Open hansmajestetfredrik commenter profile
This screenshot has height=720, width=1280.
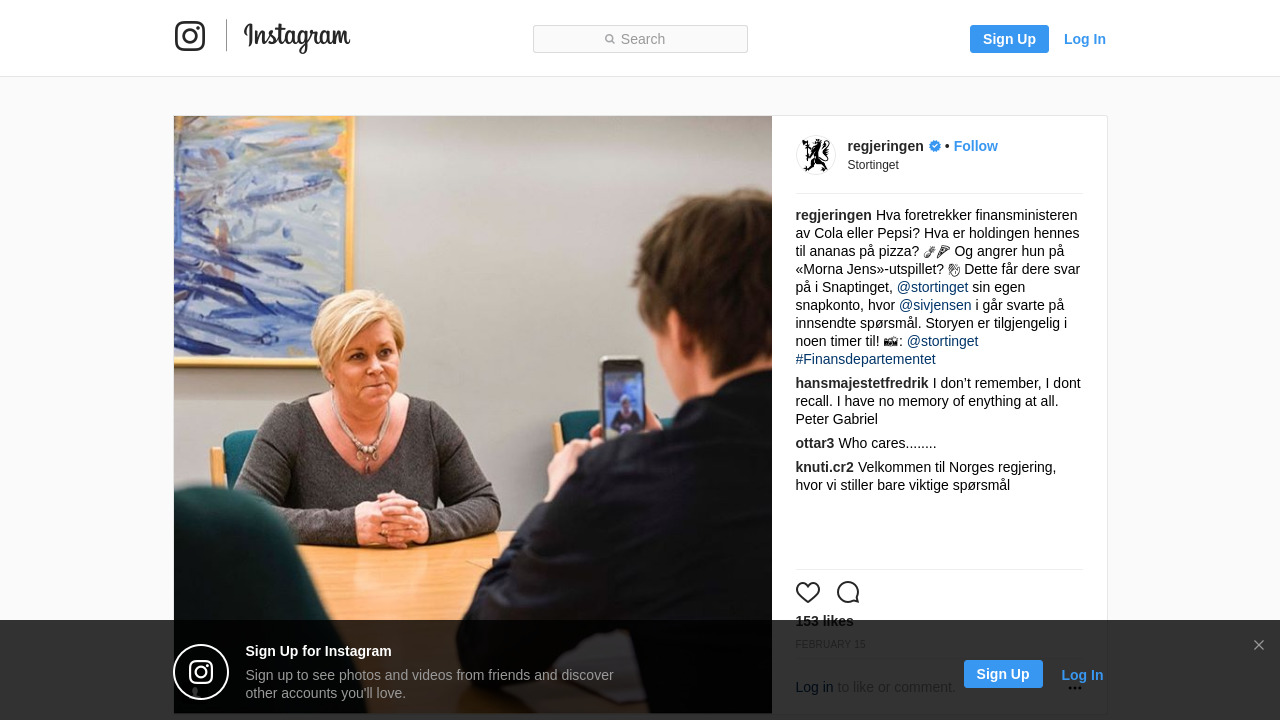(x=862, y=383)
